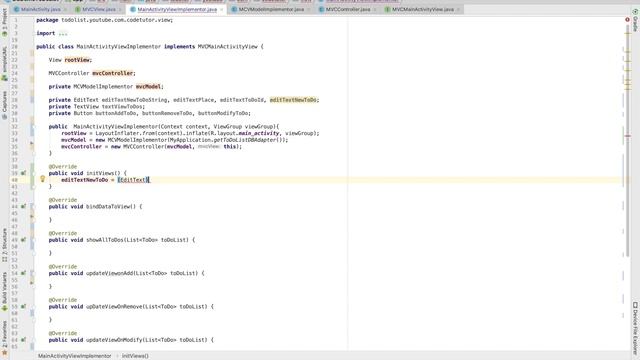The image size is (640, 360).
Task: Click the showAllToDos method name
Action: (x=104, y=240)
